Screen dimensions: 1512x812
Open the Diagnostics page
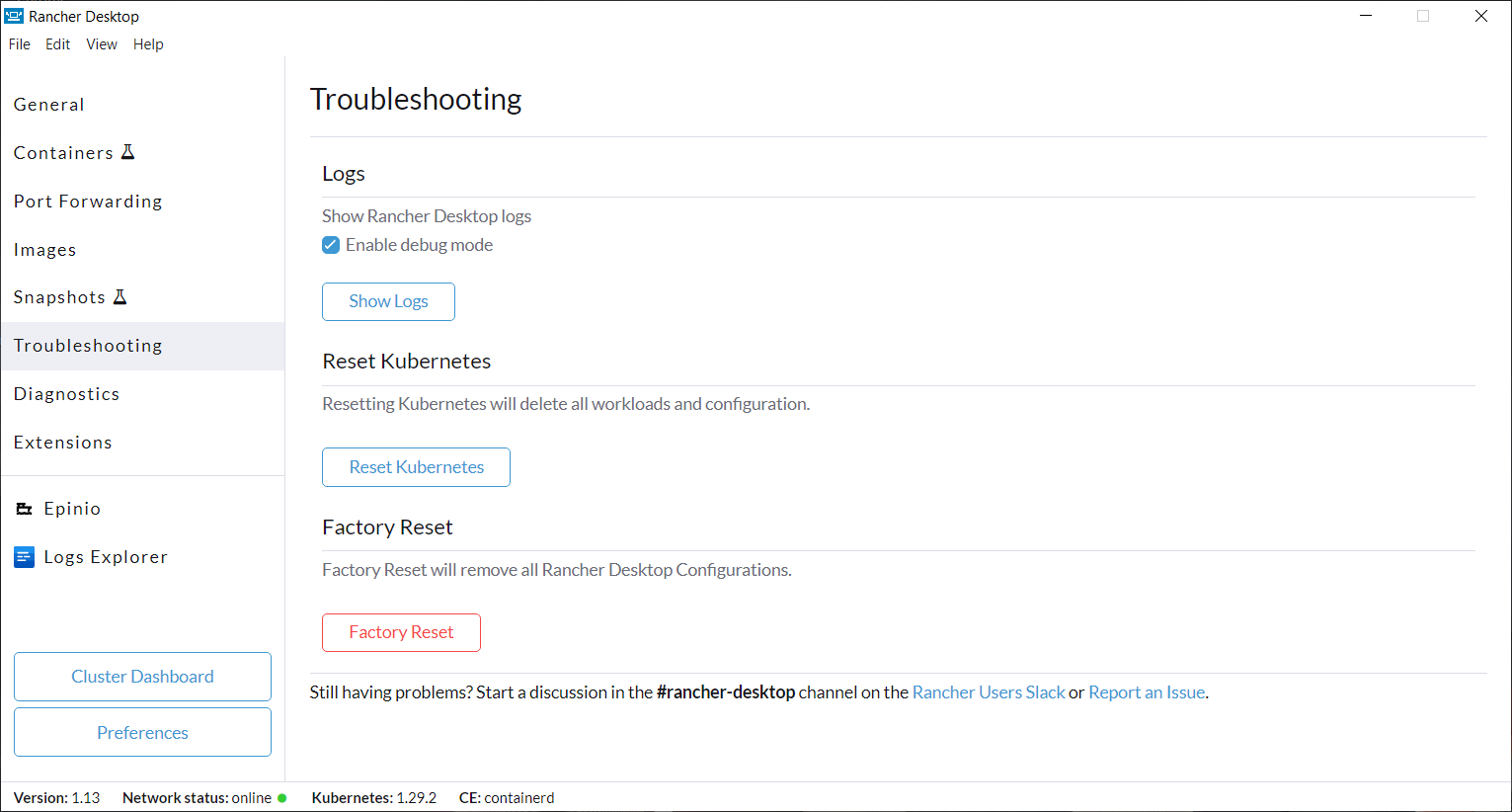point(142,394)
